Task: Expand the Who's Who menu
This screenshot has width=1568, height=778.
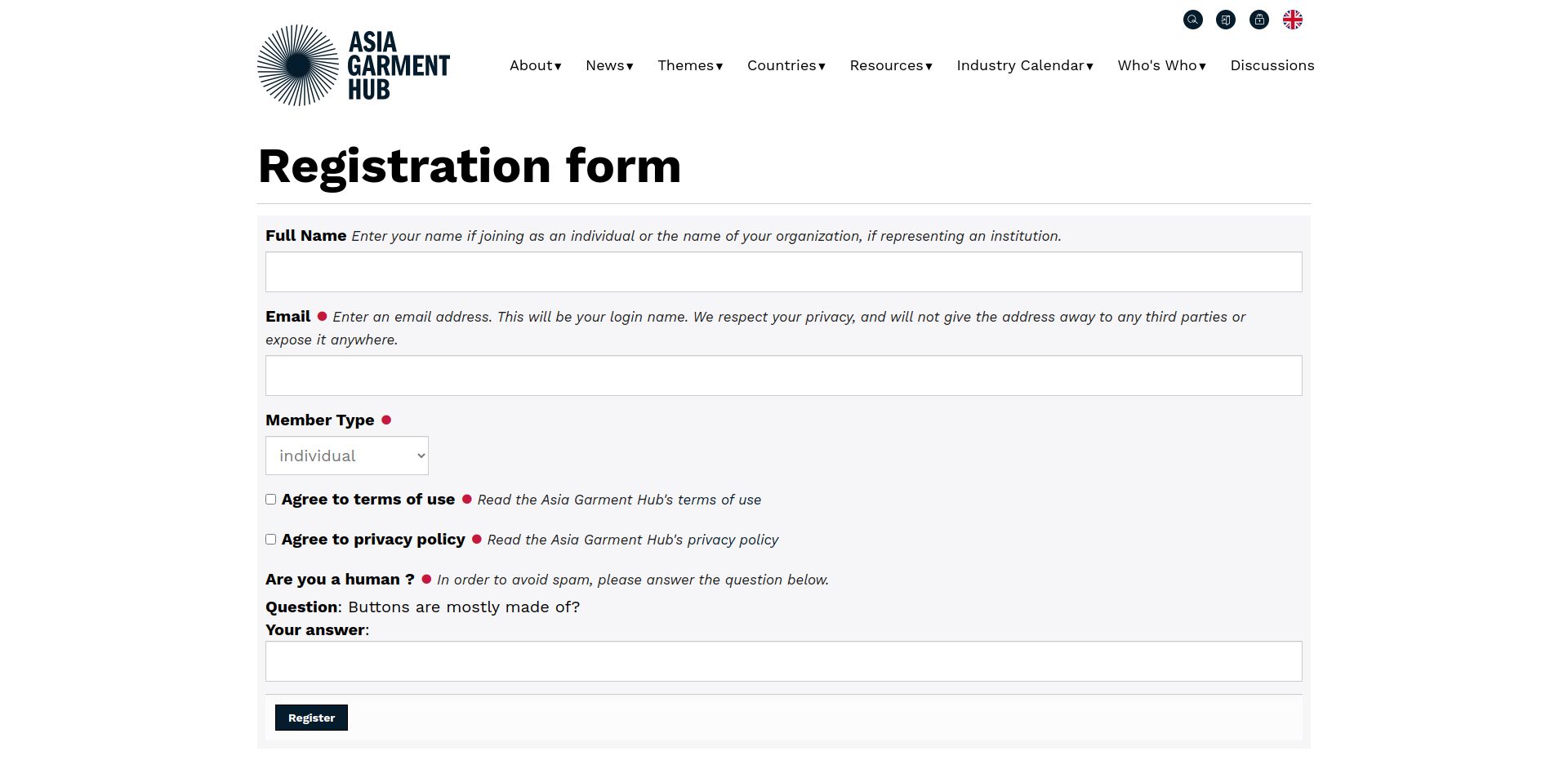Action: [x=1160, y=65]
